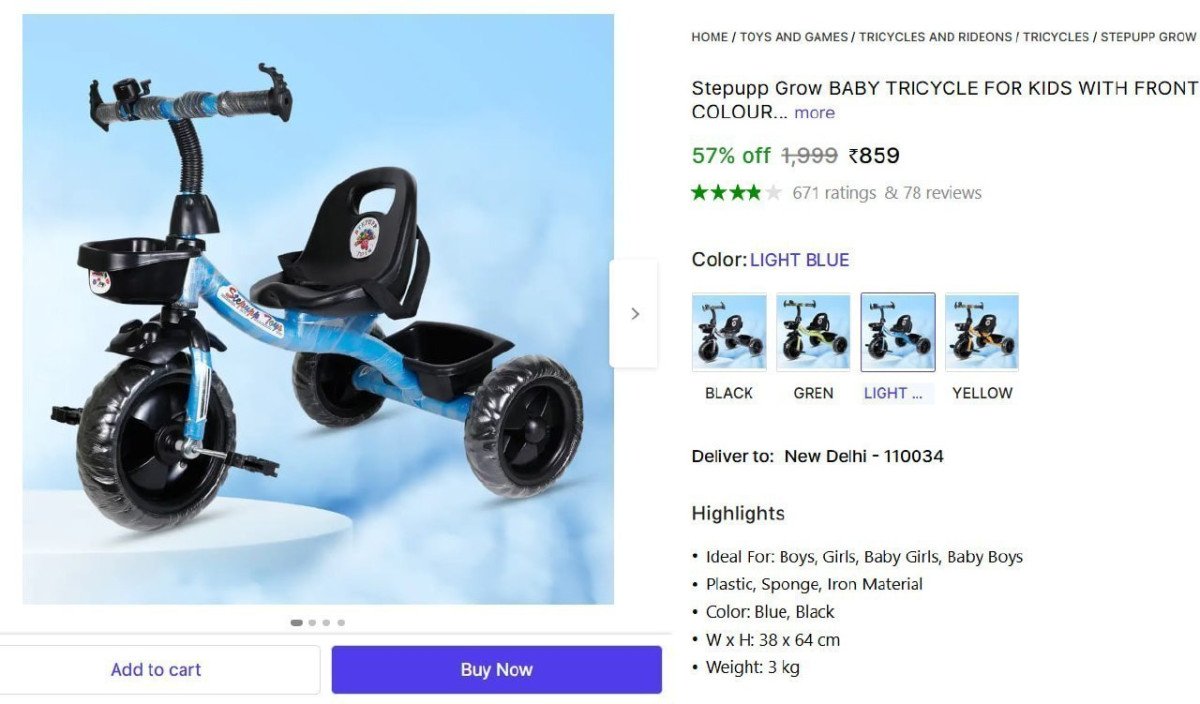Click the Add to cart button
1200x704 pixels.
pyautogui.click(x=156, y=670)
